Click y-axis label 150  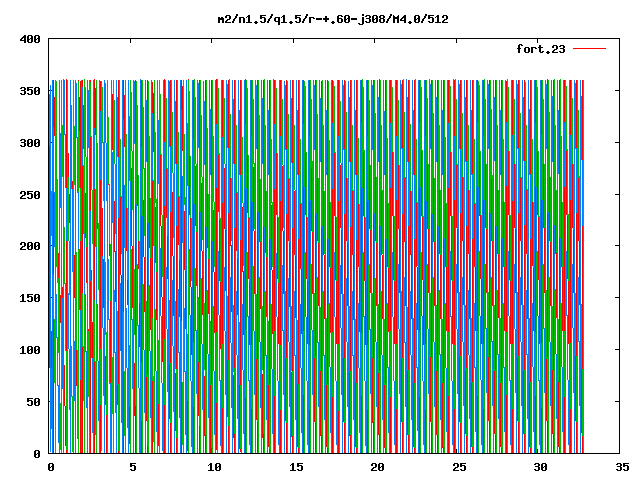pyautogui.click(x=30, y=298)
